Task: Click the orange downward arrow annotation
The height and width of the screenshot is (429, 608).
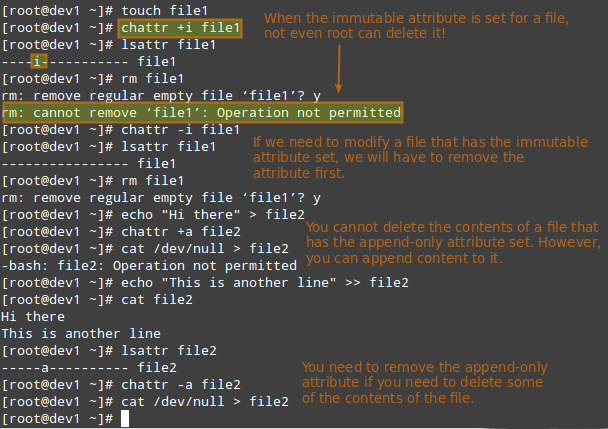Action: pos(338,70)
